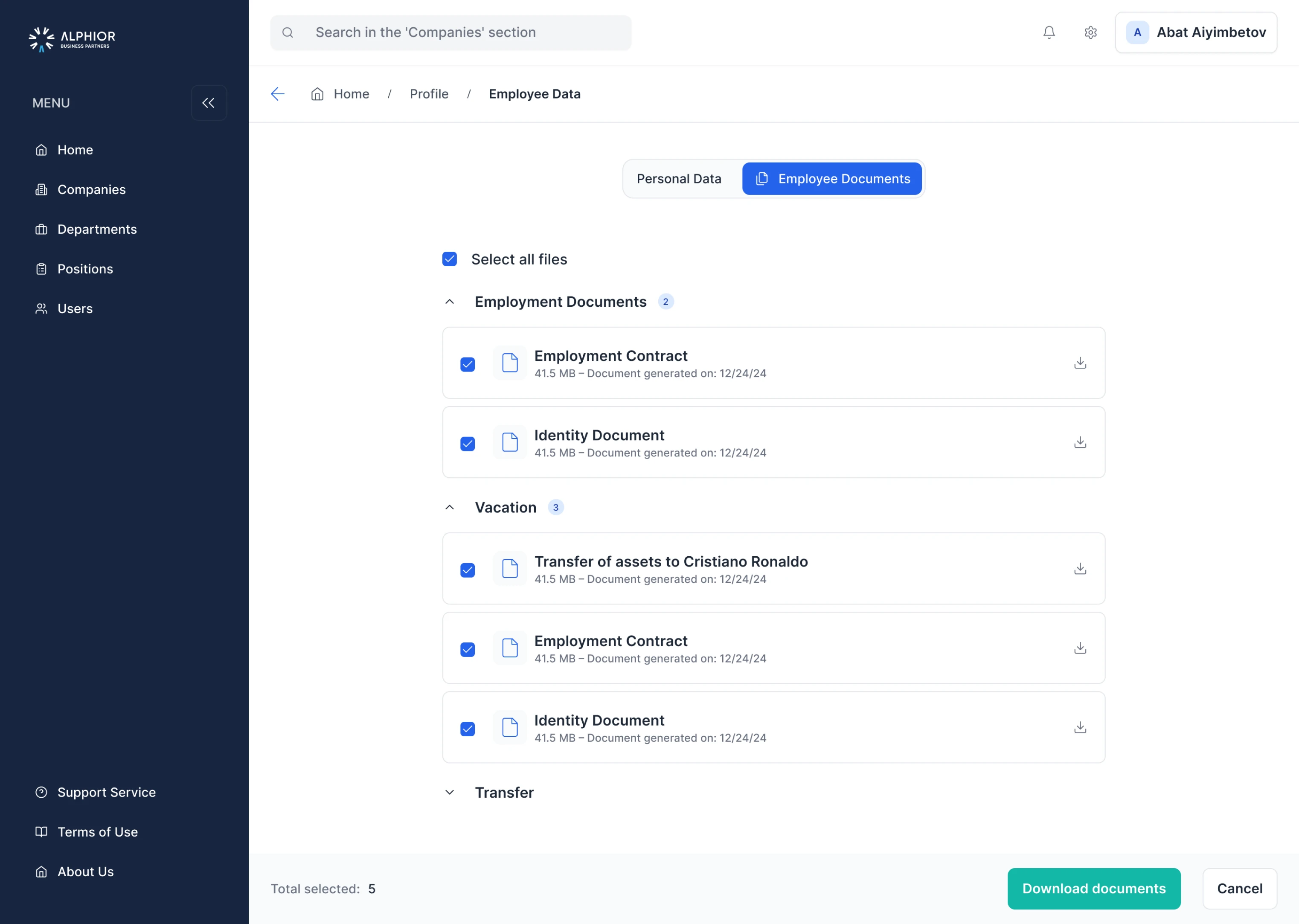Open Abat Aiyimbetov user profile menu
This screenshot has width=1299, height=924.
click(1196, 32)
